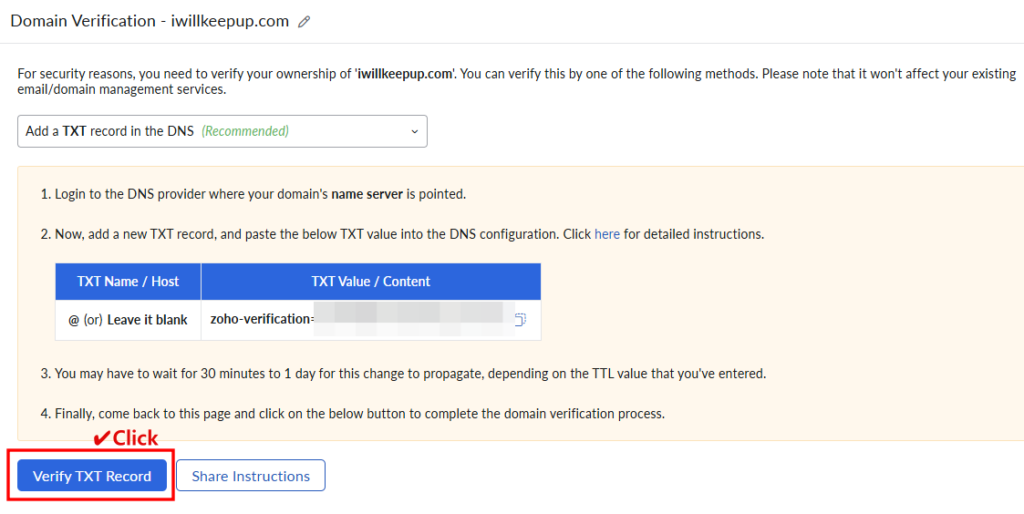Click the Share Instructions button

[250, 476]
